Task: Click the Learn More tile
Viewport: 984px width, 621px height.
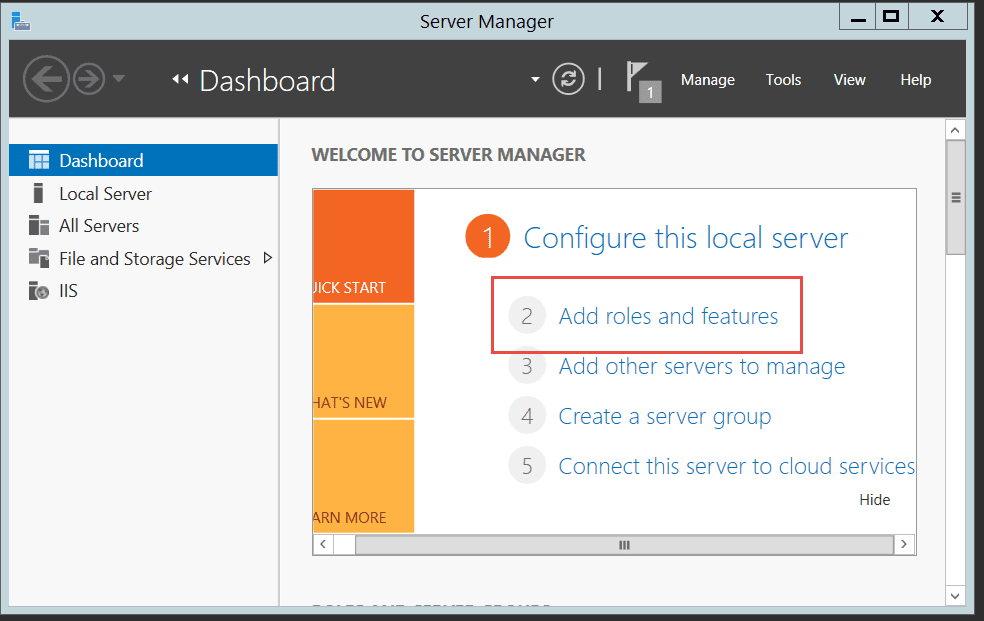Action: [363, 476]
